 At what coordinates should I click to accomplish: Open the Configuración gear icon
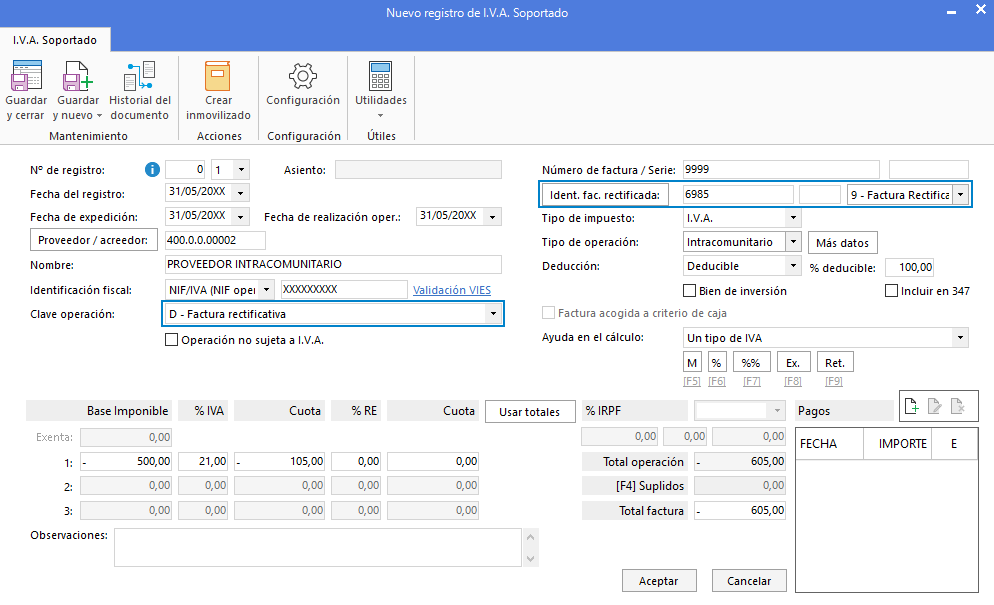click(303, 76)
